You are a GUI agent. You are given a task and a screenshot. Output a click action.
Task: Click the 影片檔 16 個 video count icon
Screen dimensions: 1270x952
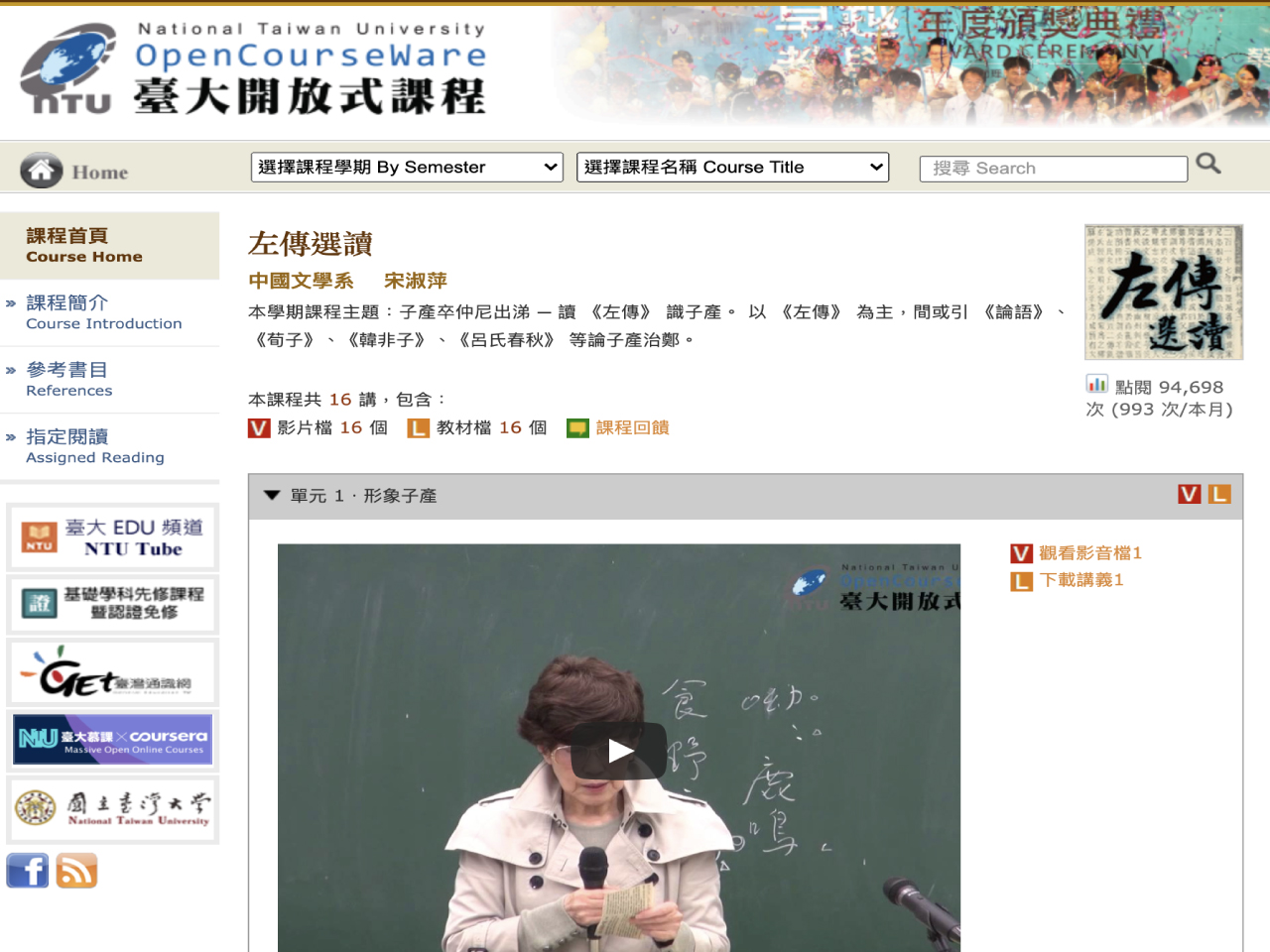(259, 428)
